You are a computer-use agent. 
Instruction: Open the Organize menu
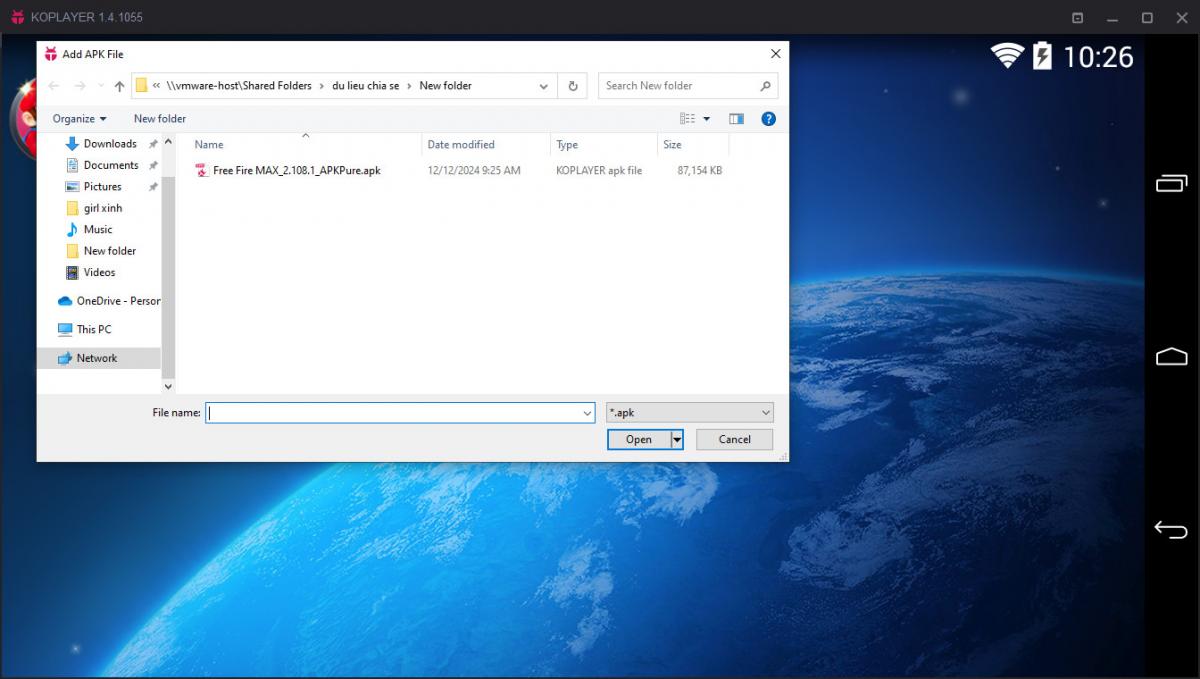pos(79,119)
